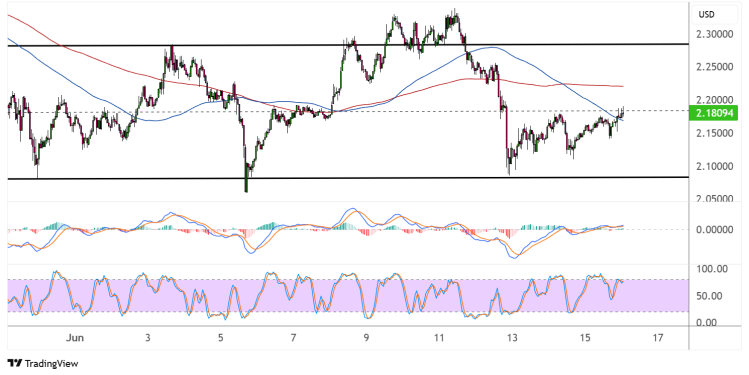This screenshot has height=375, width=749.
Task: Click the date label 13 on time axis
Action: click(x=512, y=338)
